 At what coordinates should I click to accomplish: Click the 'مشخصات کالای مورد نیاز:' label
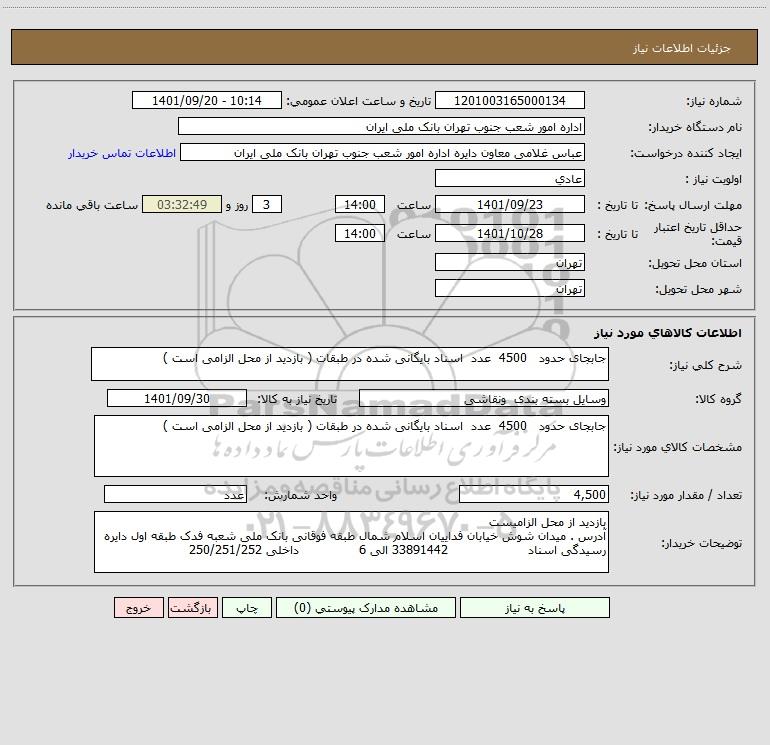pyautogui.click(x=678, y=447)
